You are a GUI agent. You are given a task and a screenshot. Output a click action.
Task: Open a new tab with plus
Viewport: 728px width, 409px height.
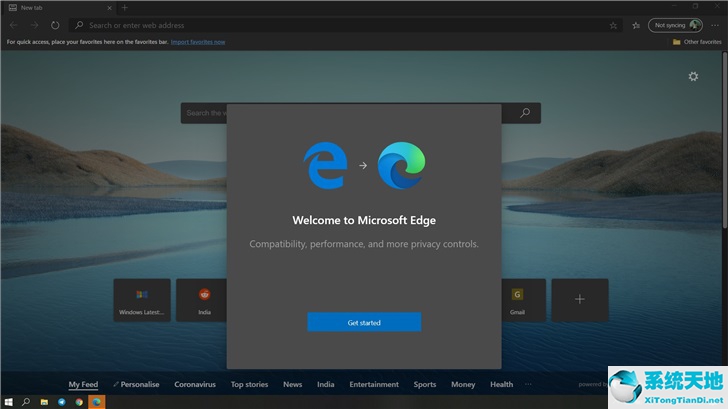(x=124, y=7)
